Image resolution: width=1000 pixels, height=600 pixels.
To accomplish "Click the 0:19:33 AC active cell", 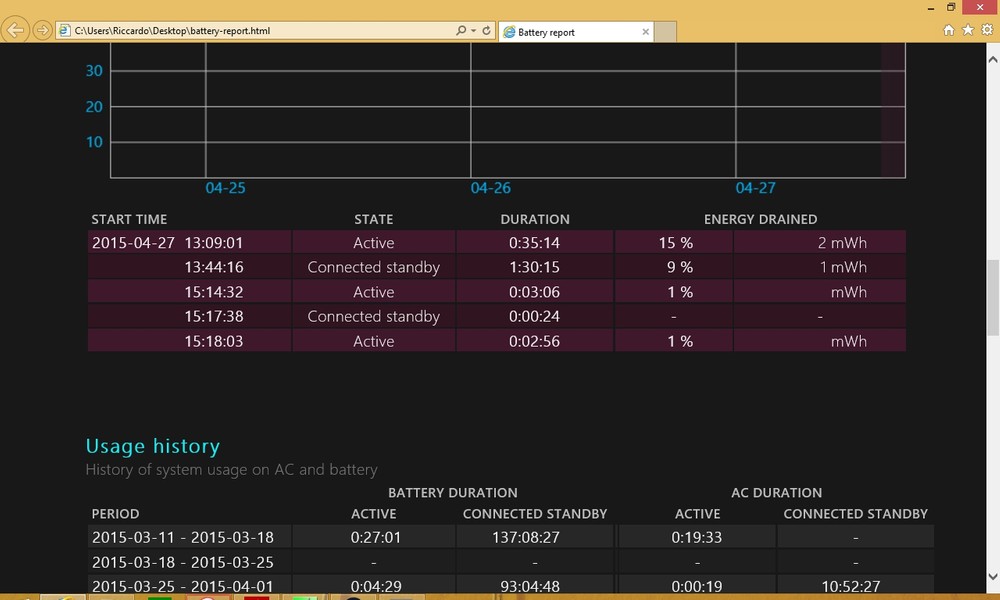I will [x=696, y=537].
